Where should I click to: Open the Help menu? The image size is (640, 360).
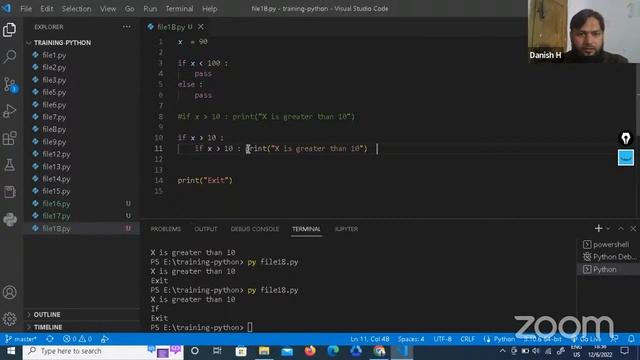click(209, 9)
